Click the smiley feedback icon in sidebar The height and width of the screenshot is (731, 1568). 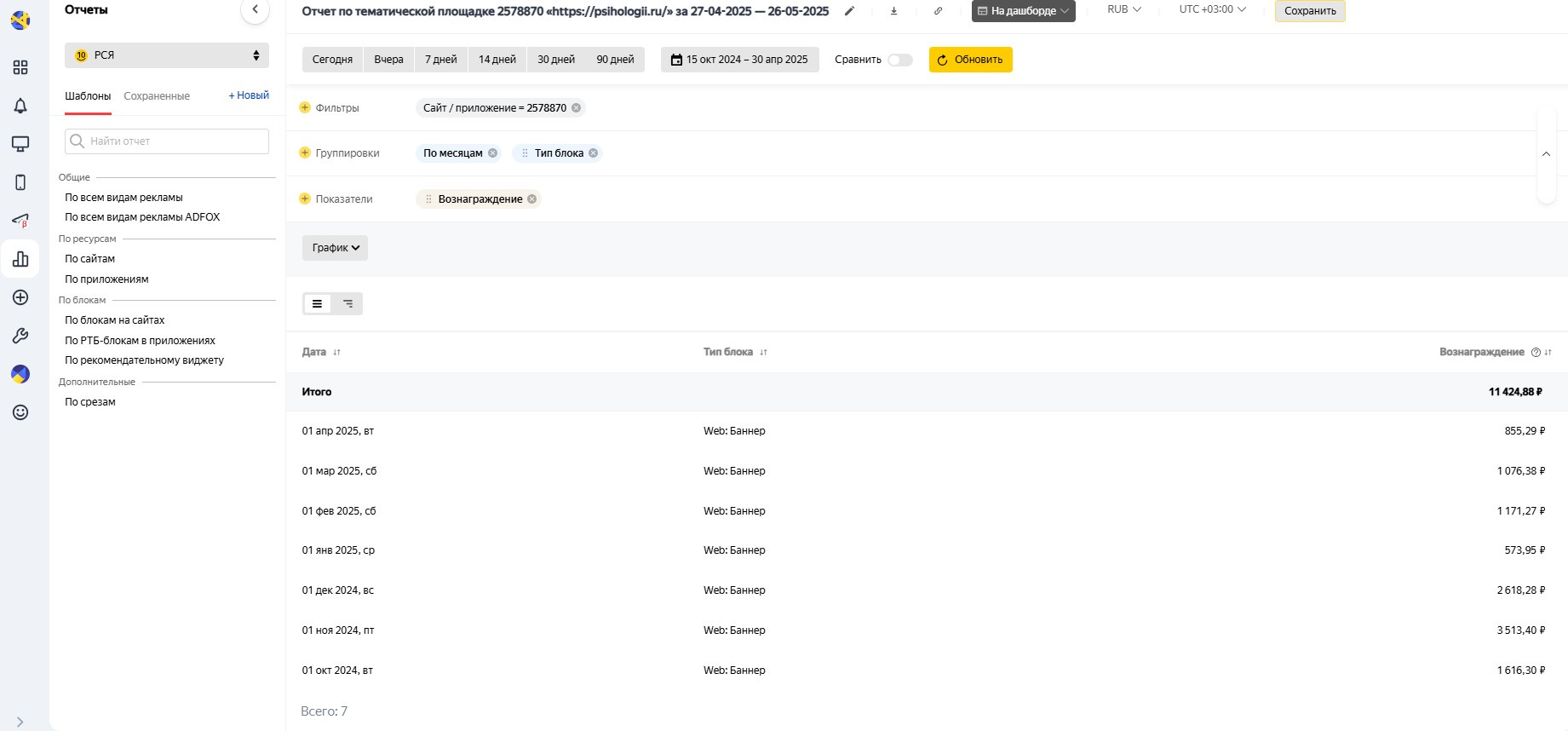(x=20, y=412)
